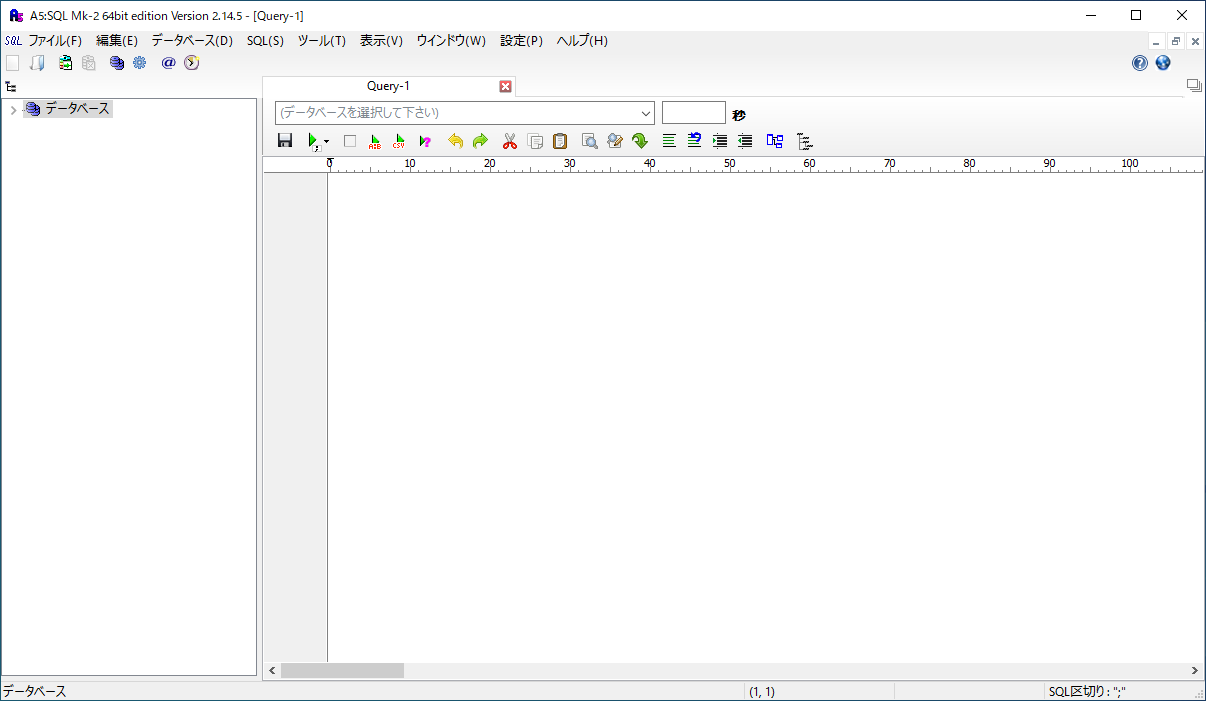Close the Query-1 tab with red X
Screen dimensions: 1206x701
click(505, 87)
